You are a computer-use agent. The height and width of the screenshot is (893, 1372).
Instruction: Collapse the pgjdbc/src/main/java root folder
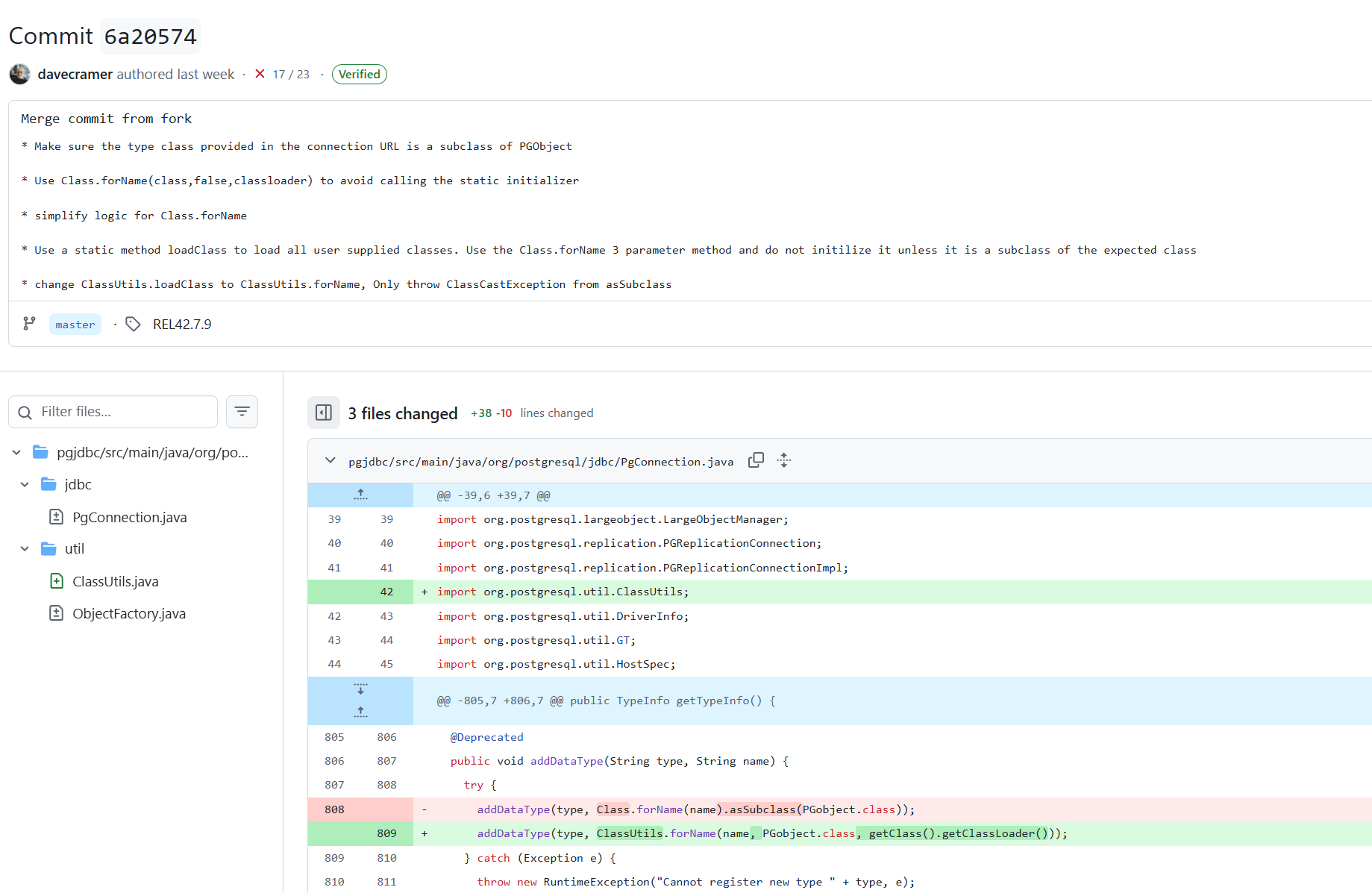[16, 453]
